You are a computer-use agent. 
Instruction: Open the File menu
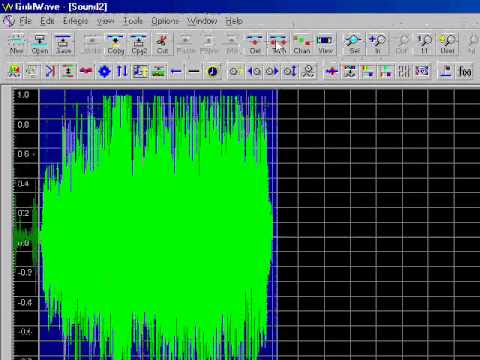coord(26,21)
